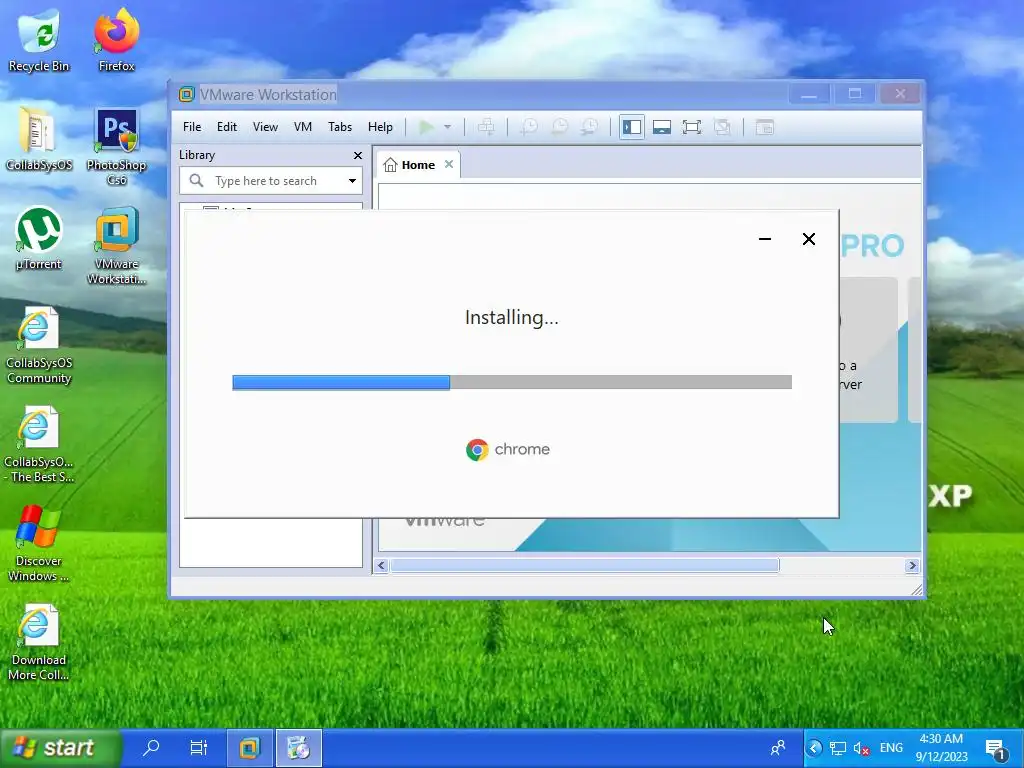Click the horizontal scrollbar thumb in VMware

pos(584,566)
